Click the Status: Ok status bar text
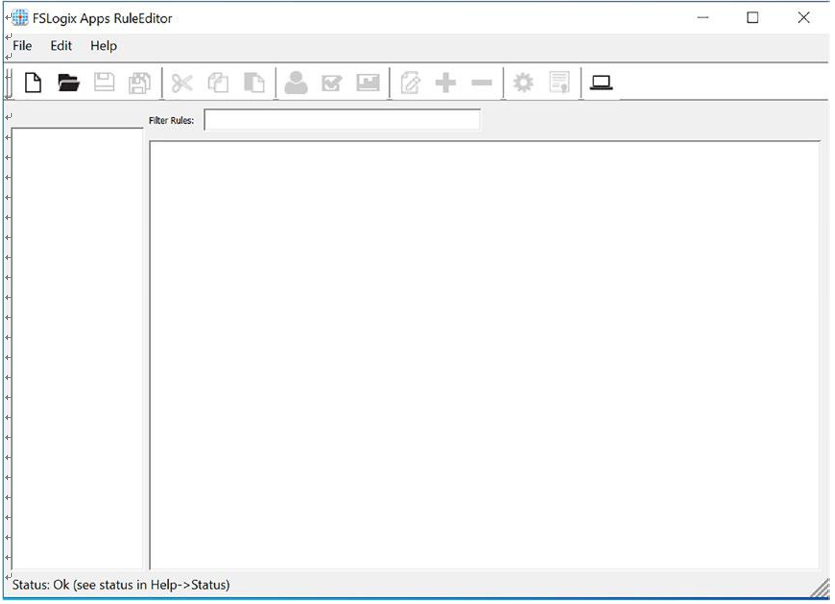 [x=121, y=585]
